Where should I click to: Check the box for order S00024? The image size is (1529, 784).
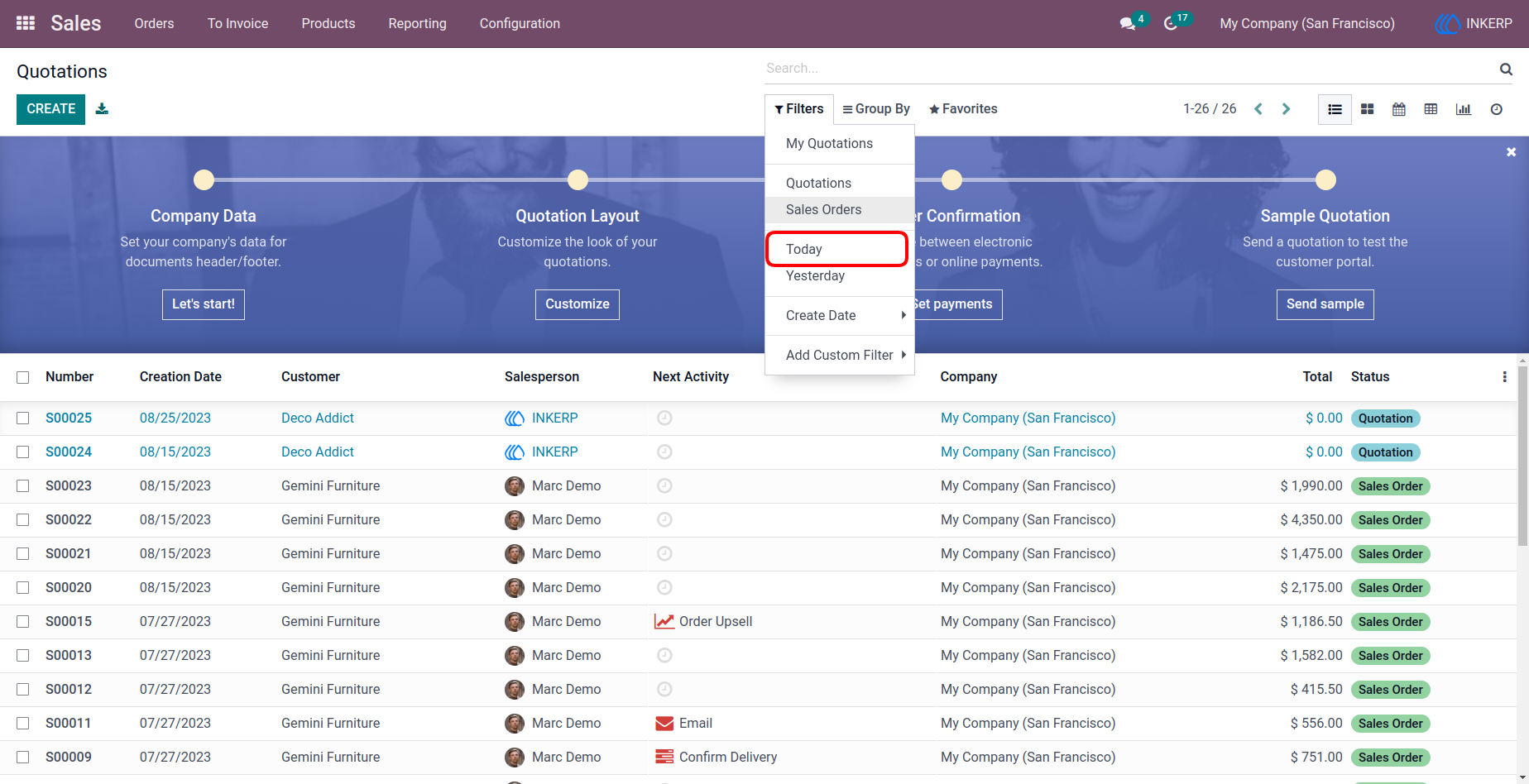(x=23, y=452)
